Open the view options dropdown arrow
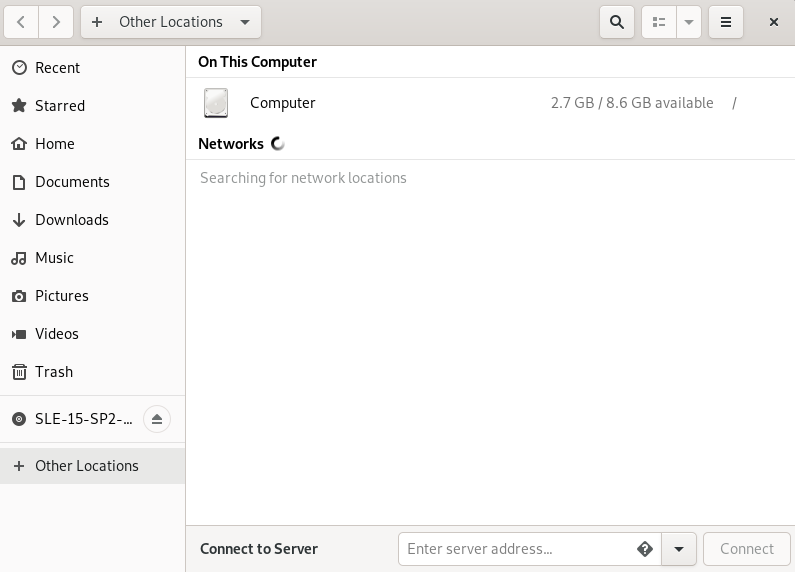Screen dimensions: 795x572 689,22
